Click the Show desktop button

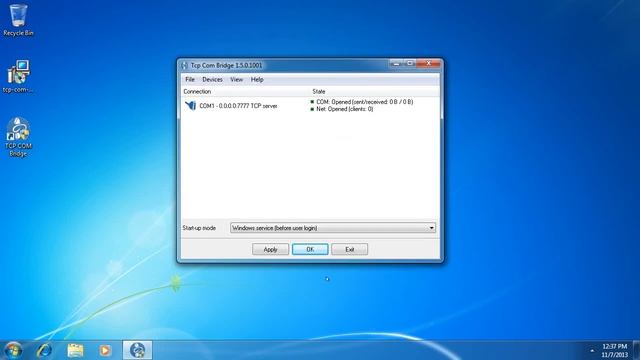pos(636,350)
